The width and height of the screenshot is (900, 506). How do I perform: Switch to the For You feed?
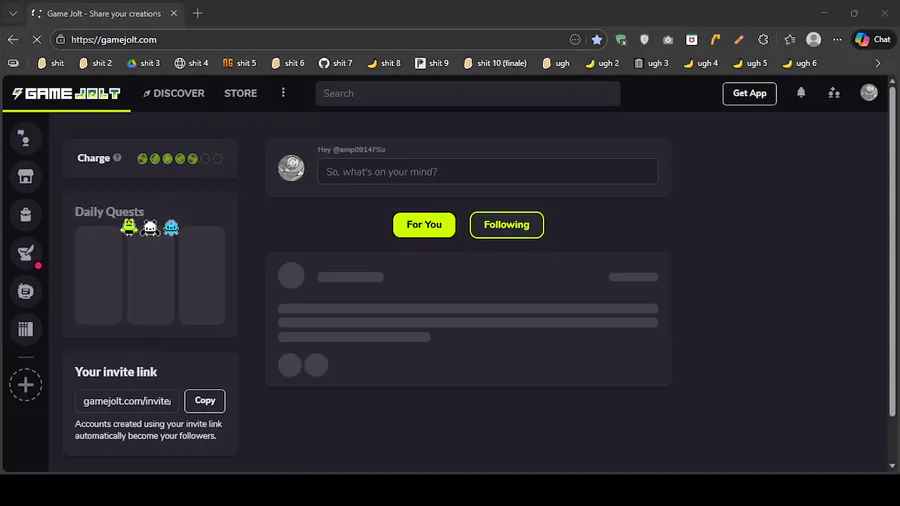[x=424, y=225]
